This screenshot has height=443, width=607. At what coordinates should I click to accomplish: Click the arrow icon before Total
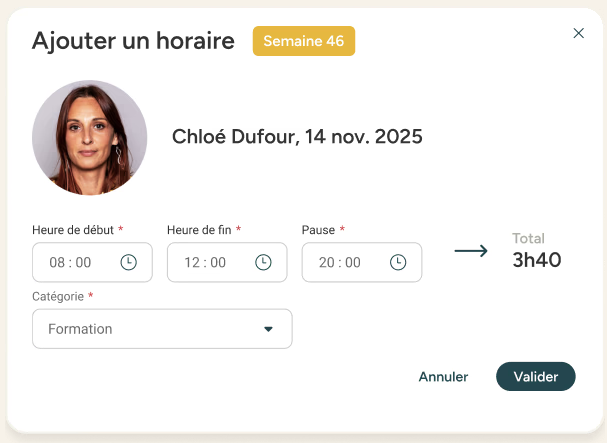pos(471,251)
